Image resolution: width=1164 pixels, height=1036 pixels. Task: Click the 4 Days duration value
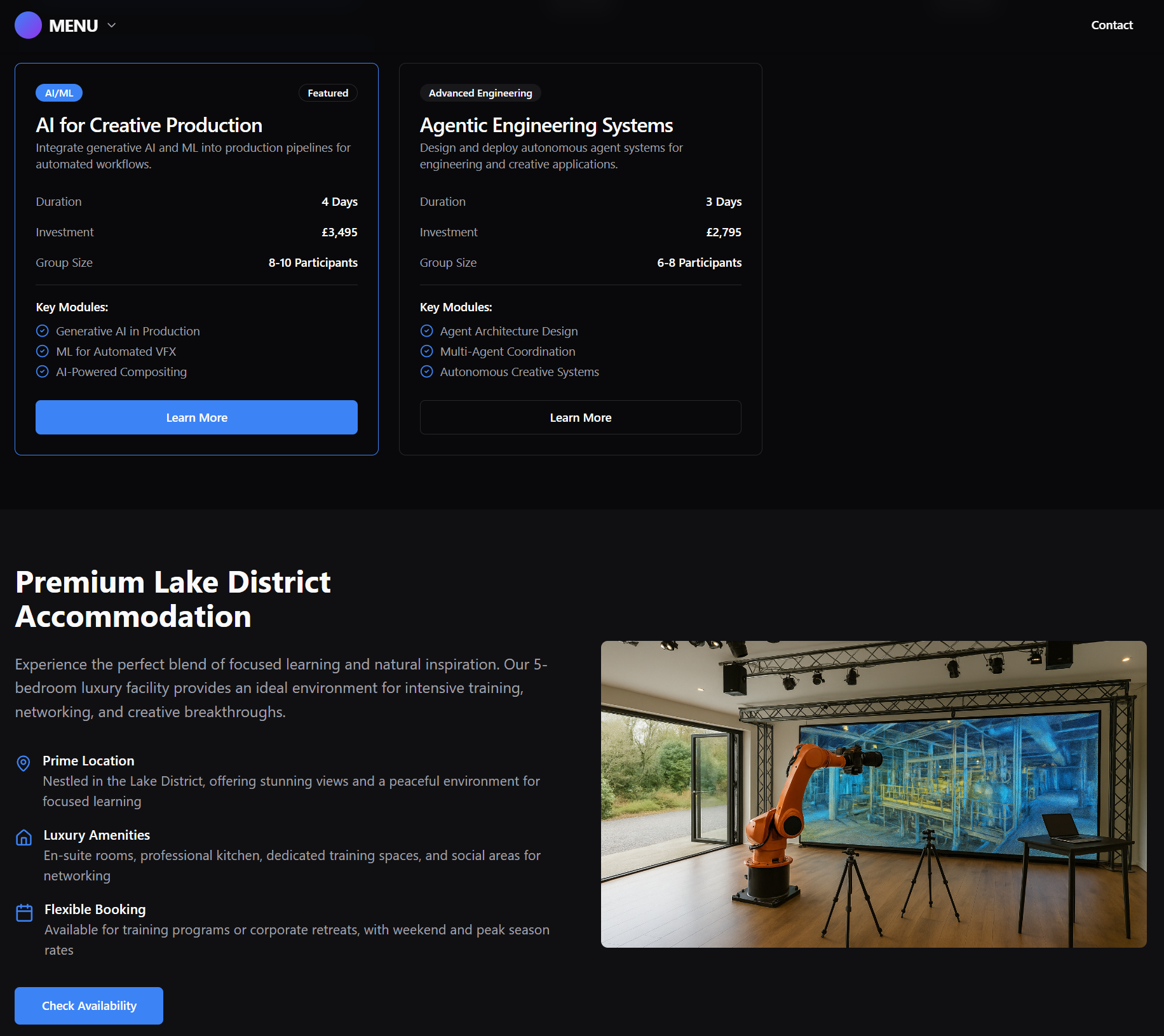pyautogui.click(x=339, y=201)
